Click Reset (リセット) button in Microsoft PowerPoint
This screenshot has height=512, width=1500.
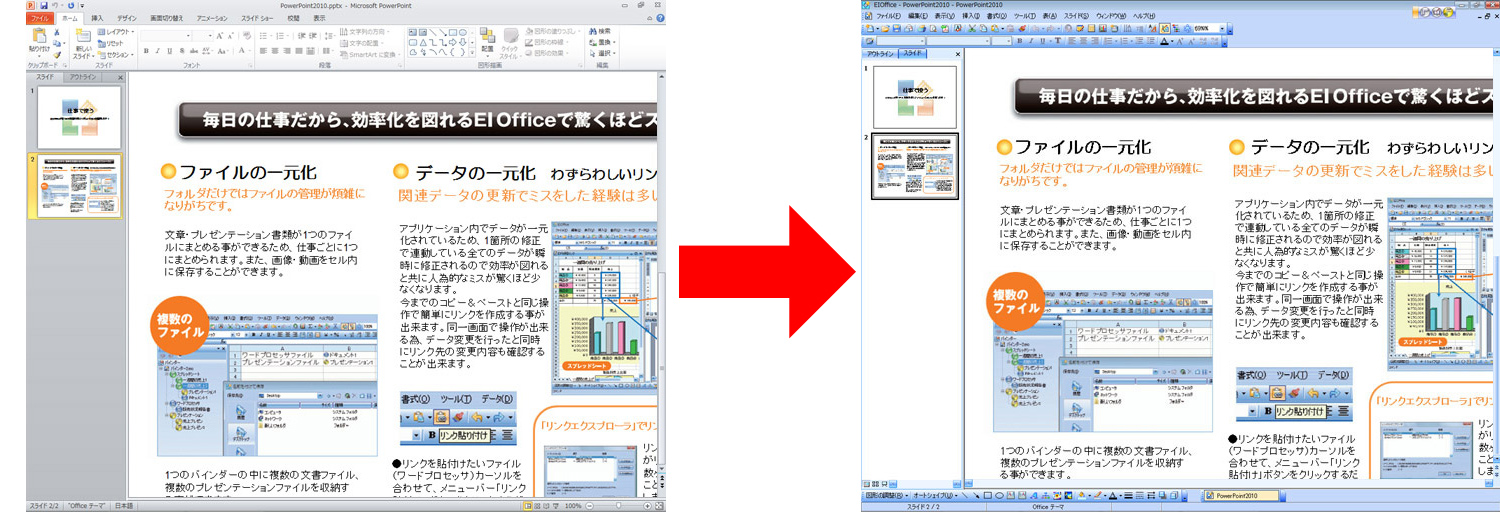(x=110, y=44)
